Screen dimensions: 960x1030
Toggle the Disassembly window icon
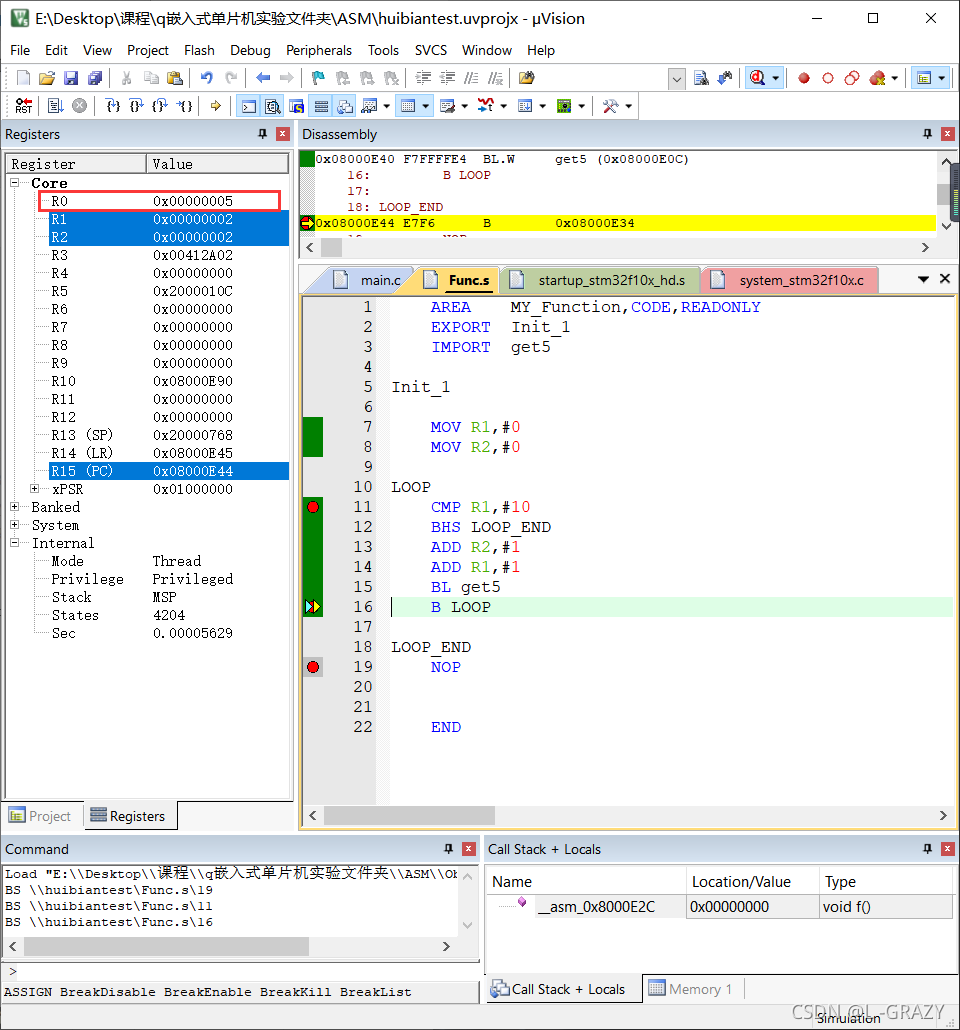(273, 106)
